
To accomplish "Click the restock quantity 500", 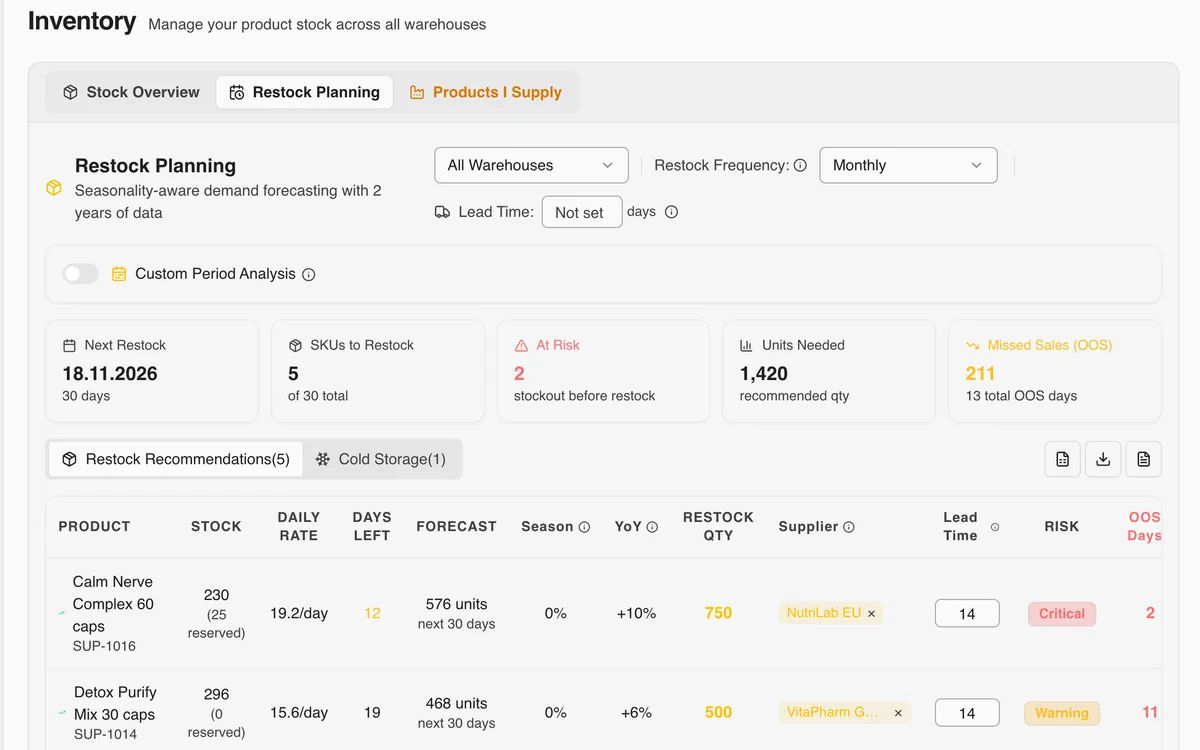I will tap(718, 712).
